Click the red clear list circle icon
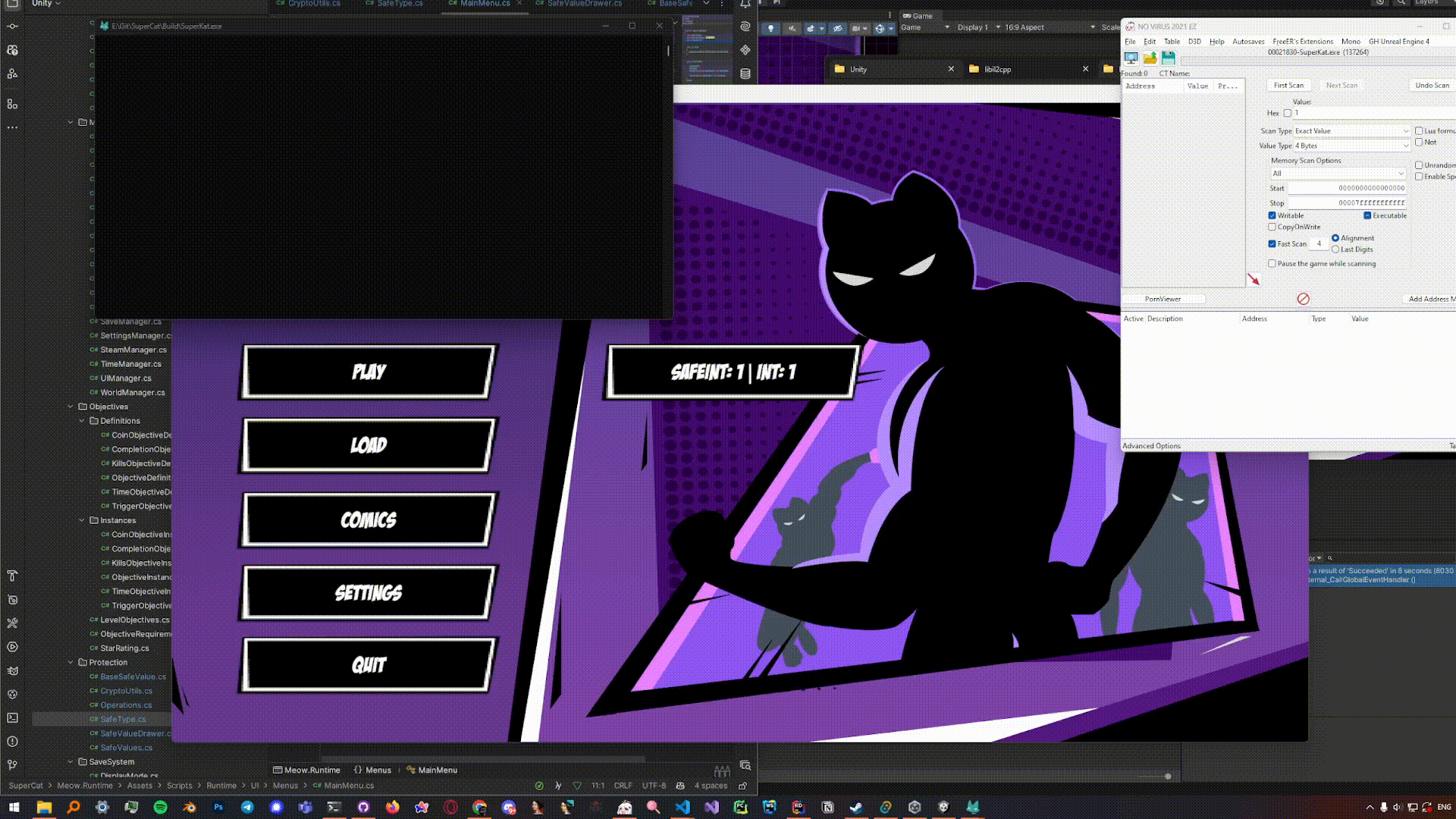Viewport: 1456px width, 819px height. pyautogui.click(x=1303, y=299)
